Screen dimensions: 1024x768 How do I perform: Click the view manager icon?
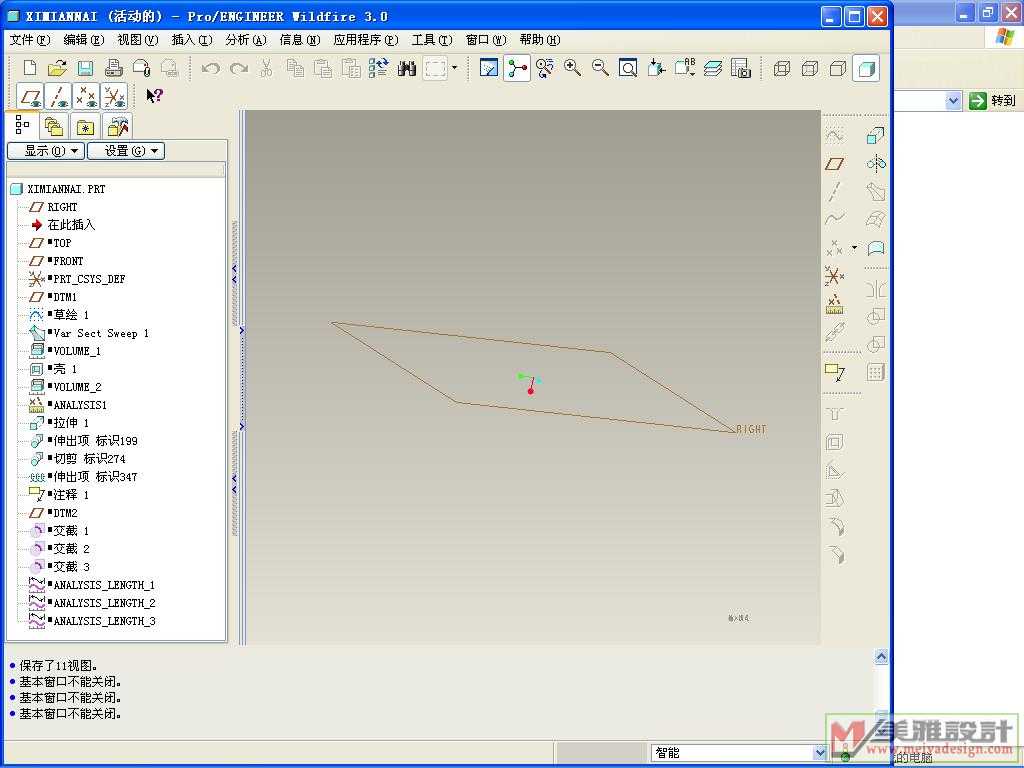(741, 68)
